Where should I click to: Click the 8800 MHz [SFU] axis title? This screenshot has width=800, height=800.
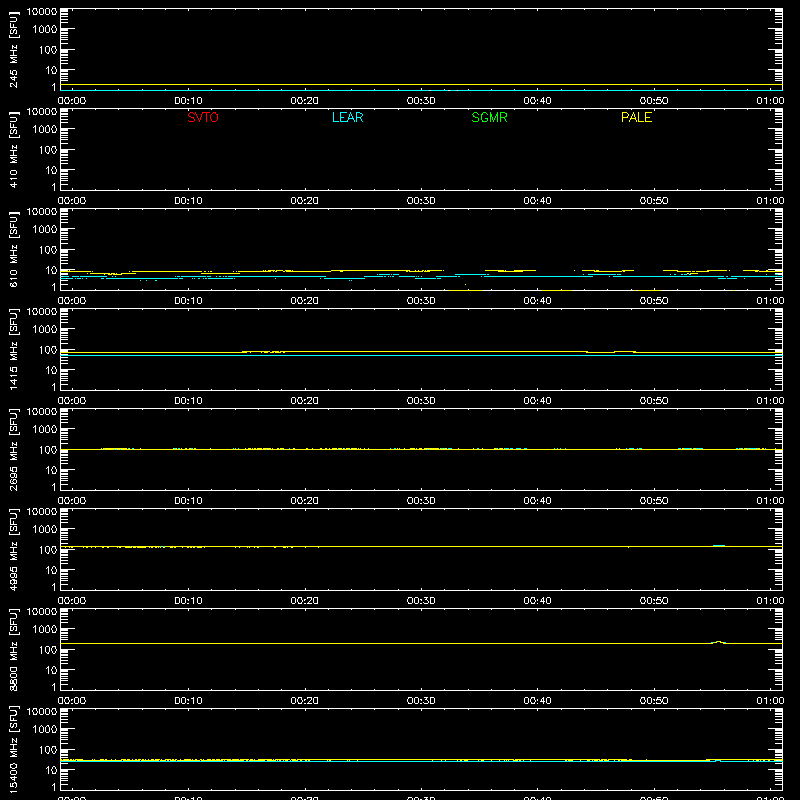(x=13, y=649)
